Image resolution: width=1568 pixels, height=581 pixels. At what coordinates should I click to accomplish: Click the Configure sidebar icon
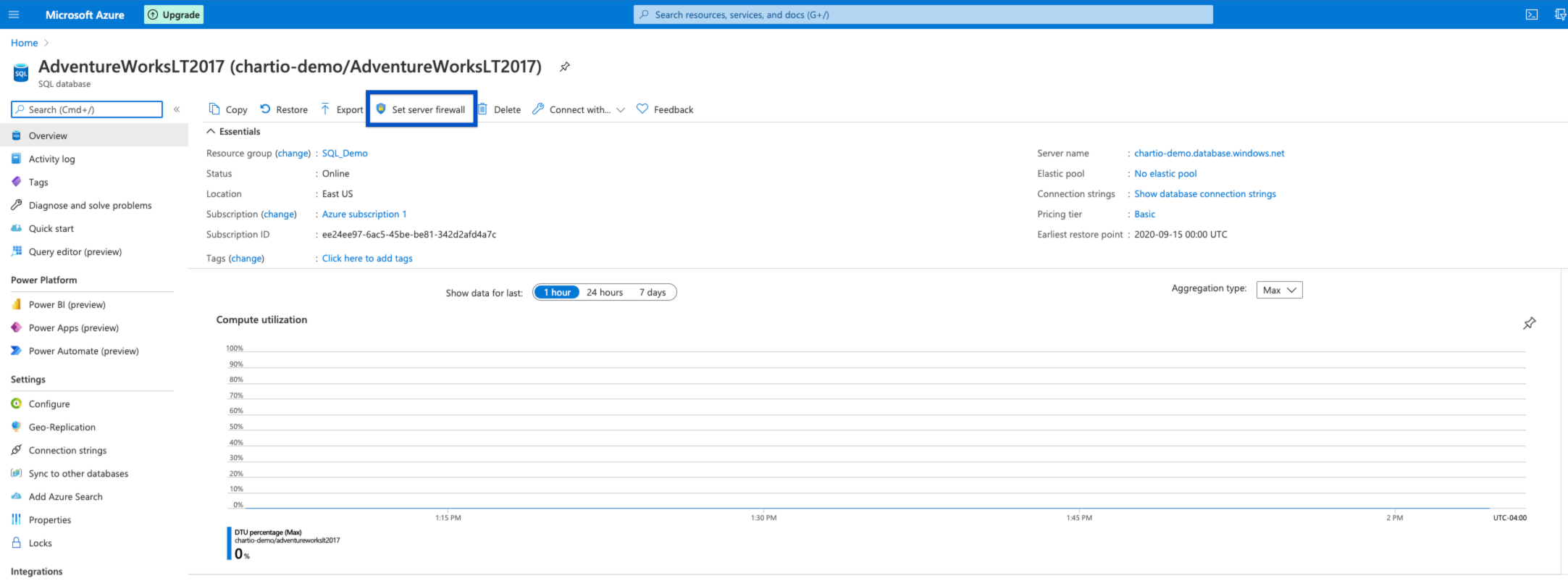coord(16,404)
